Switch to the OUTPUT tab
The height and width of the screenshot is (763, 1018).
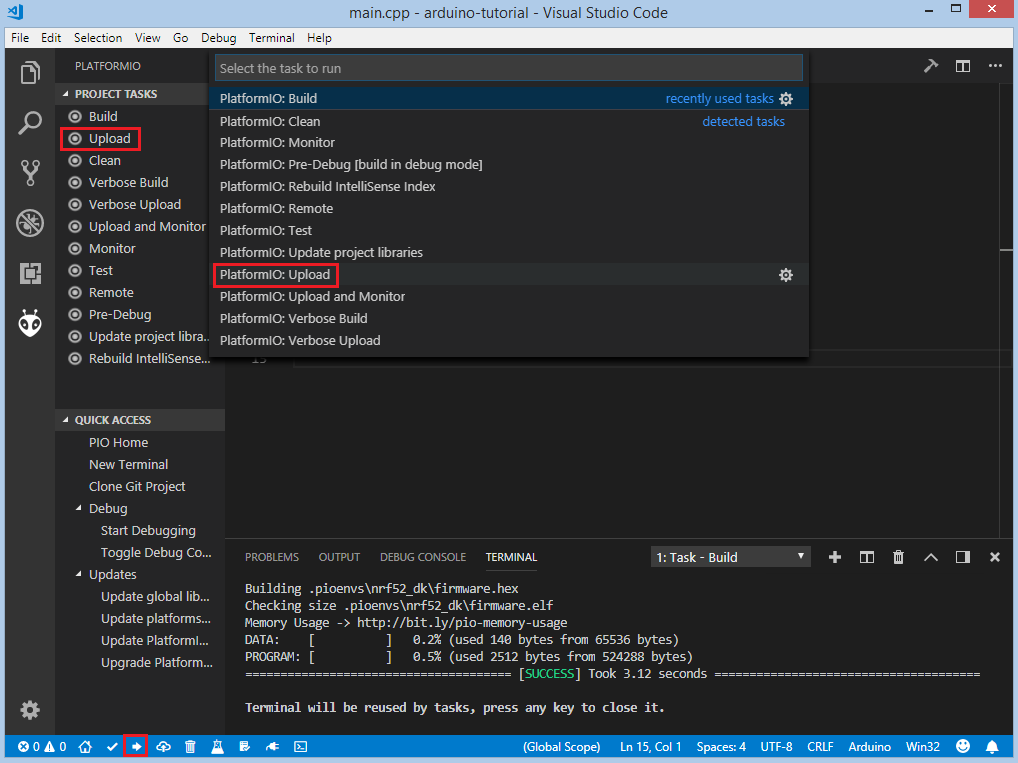pos(339,557)
